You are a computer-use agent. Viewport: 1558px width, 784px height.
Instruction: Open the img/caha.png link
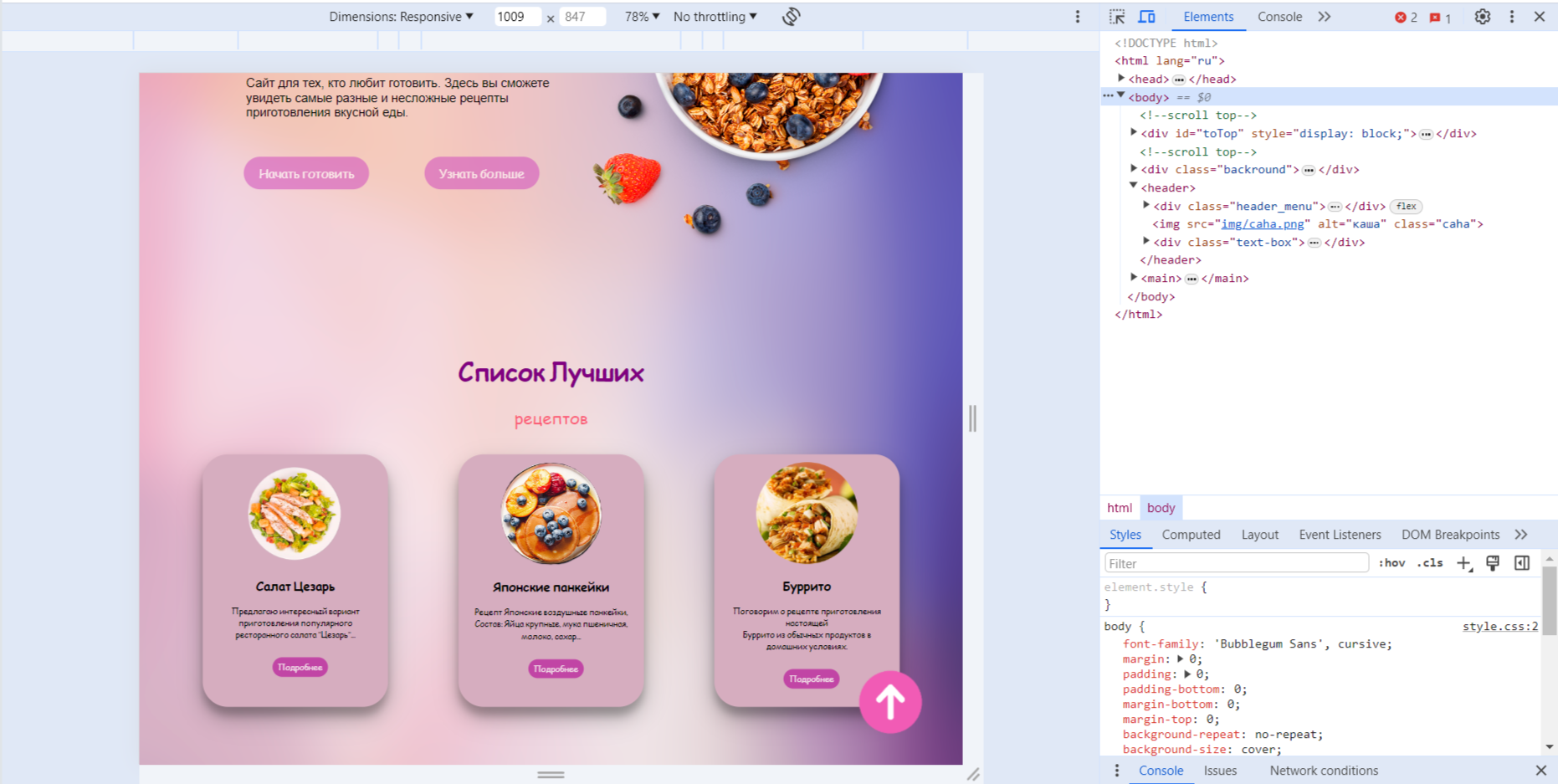coord(1263,224)
